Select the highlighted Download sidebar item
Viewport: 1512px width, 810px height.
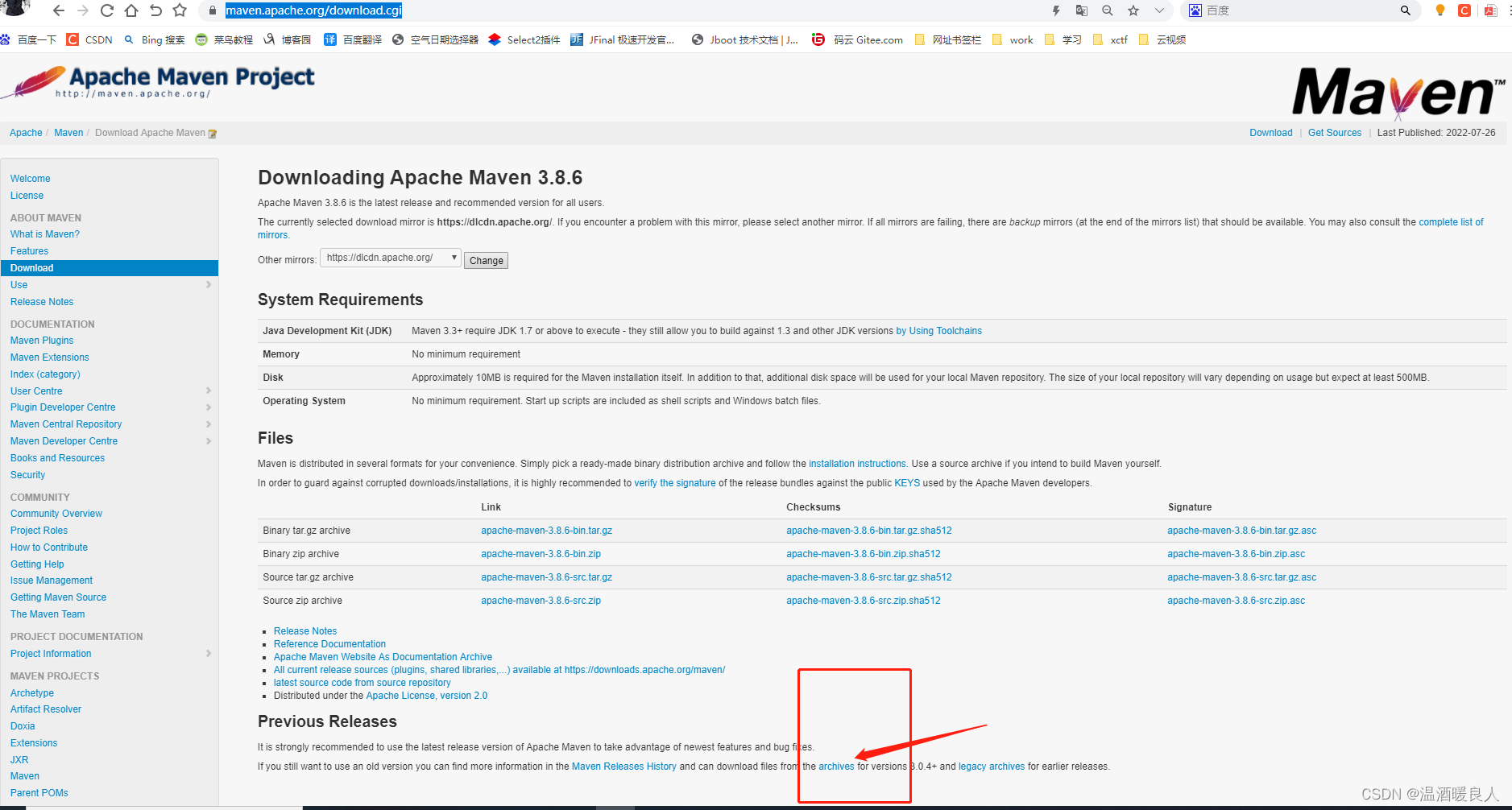coord(110,268)
